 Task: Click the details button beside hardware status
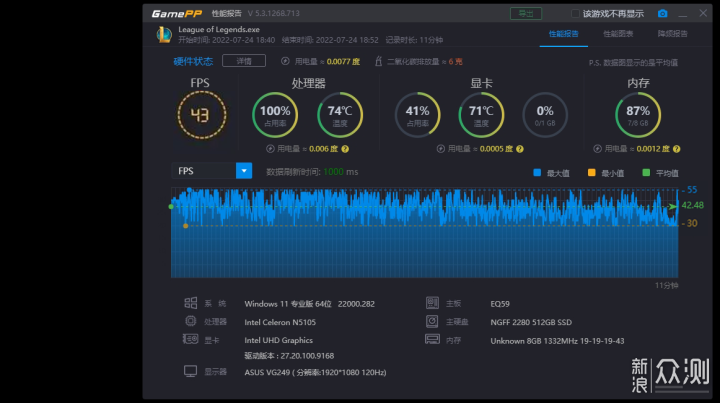click(244, 61)
